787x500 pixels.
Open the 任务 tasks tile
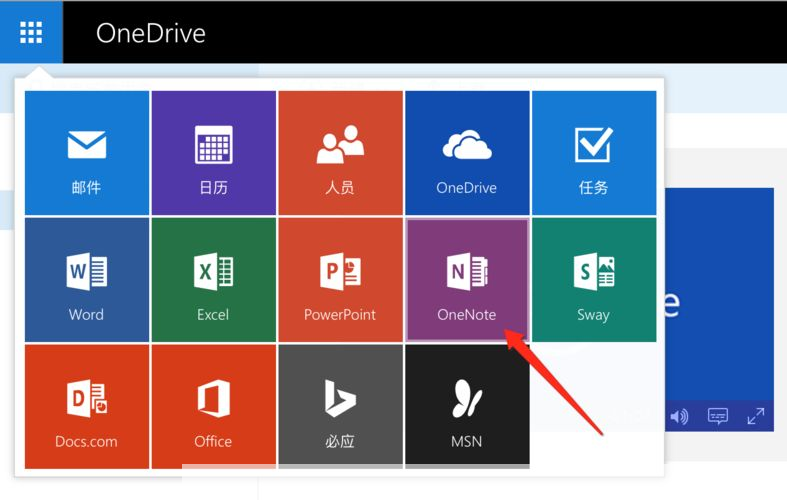pos(594,153)
